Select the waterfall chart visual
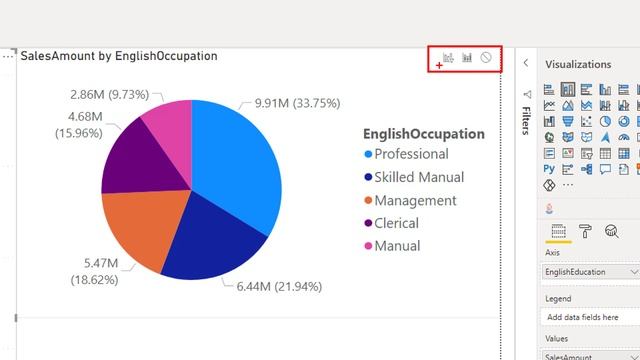 tap(549, 121)
